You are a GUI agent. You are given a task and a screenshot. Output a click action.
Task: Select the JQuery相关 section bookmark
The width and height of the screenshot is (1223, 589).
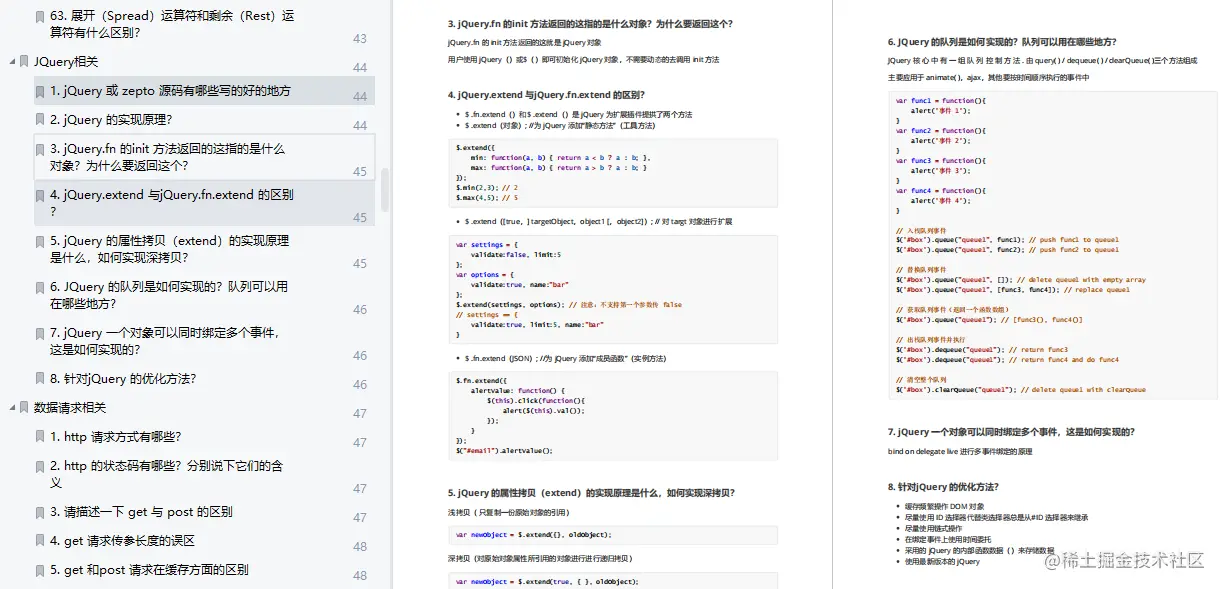66,62
